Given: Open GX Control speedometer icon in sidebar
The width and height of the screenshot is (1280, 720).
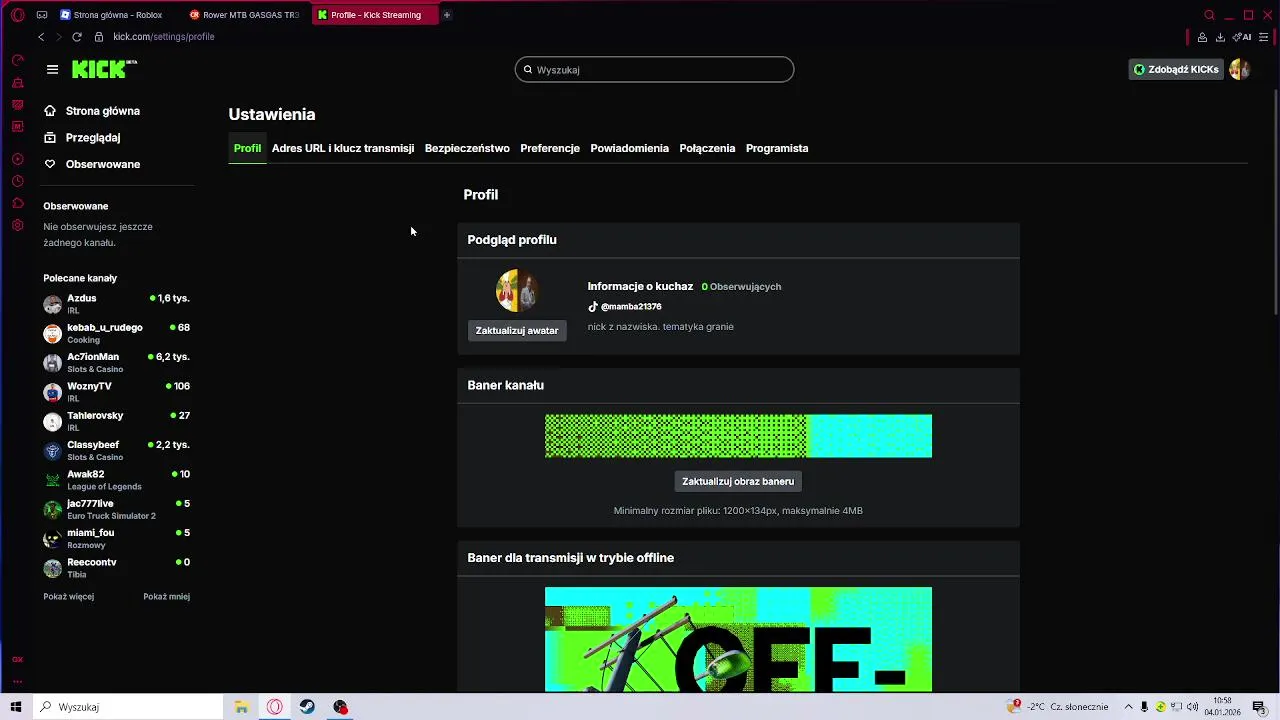Looking at the screenshot, I should pyautogui.click(x=17, y=60).
